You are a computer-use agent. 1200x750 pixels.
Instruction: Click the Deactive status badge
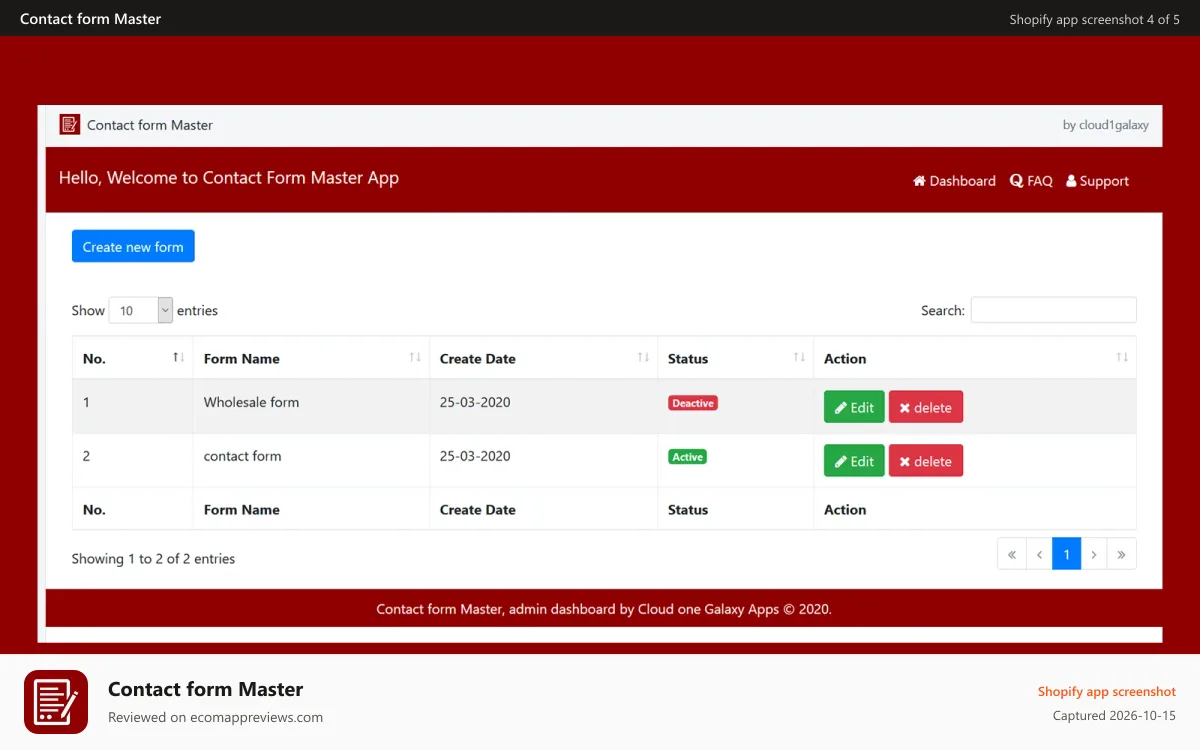pos(693,403)
